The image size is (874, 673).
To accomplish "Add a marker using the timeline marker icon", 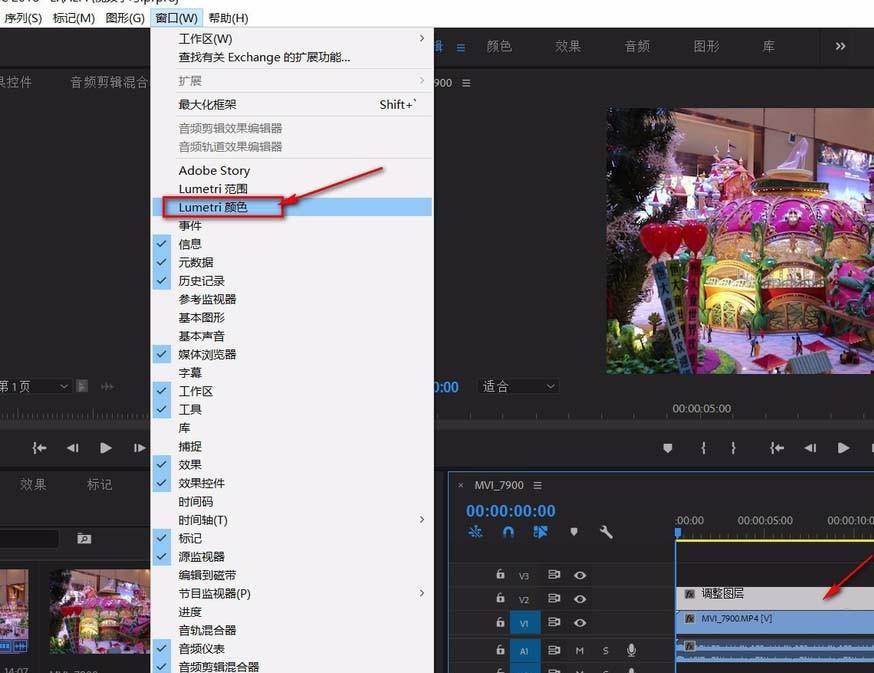I will [x=574, y=532].
